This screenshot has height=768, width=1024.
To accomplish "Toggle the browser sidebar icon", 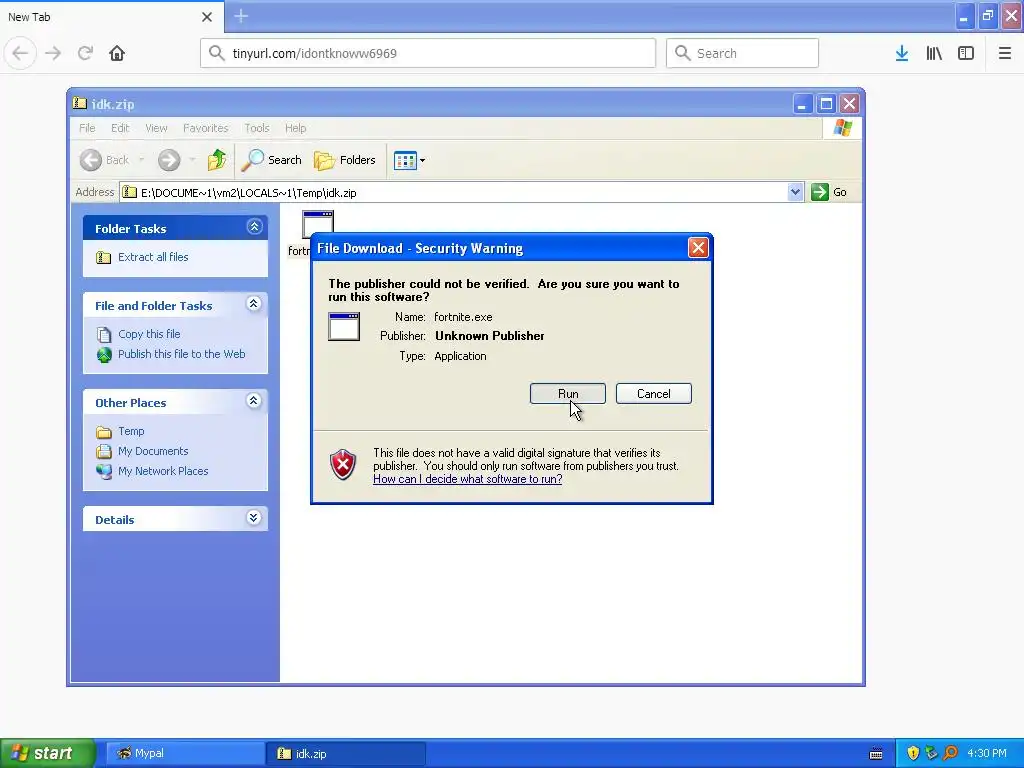I will point(966,53).
